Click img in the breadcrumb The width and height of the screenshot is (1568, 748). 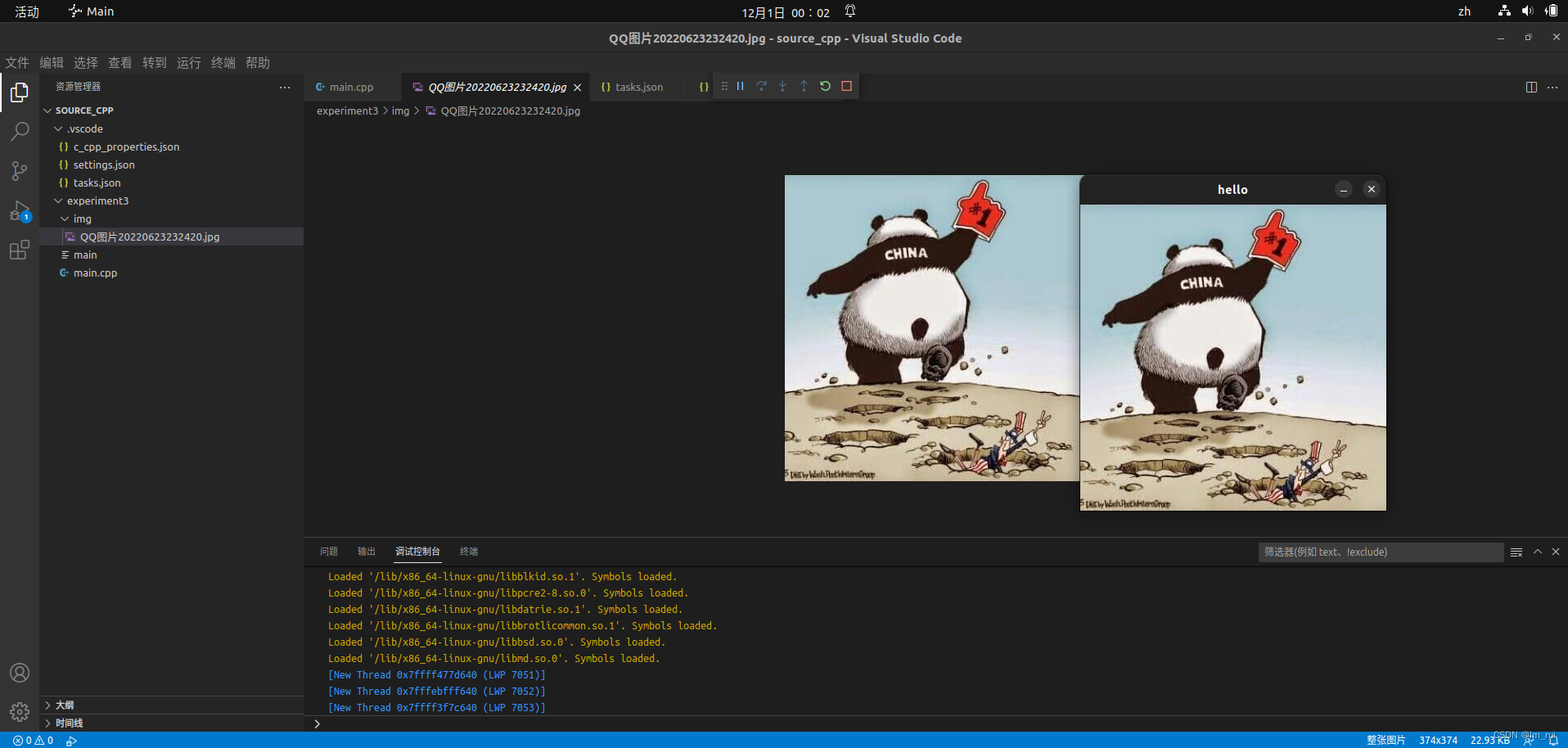(x=400, y=111)
